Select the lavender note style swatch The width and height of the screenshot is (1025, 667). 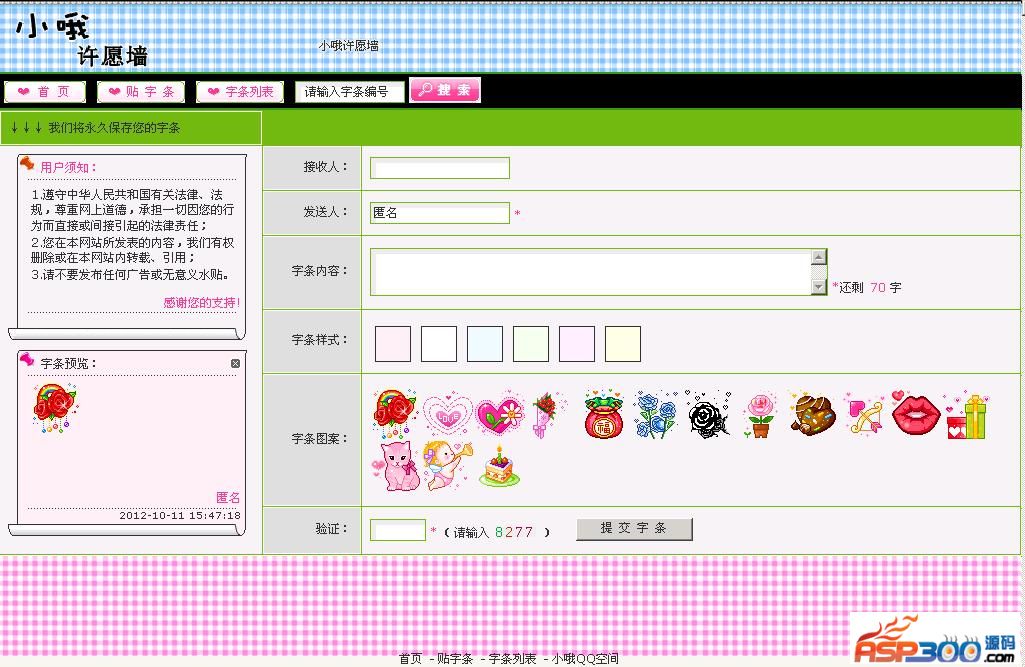coord(577,344)
